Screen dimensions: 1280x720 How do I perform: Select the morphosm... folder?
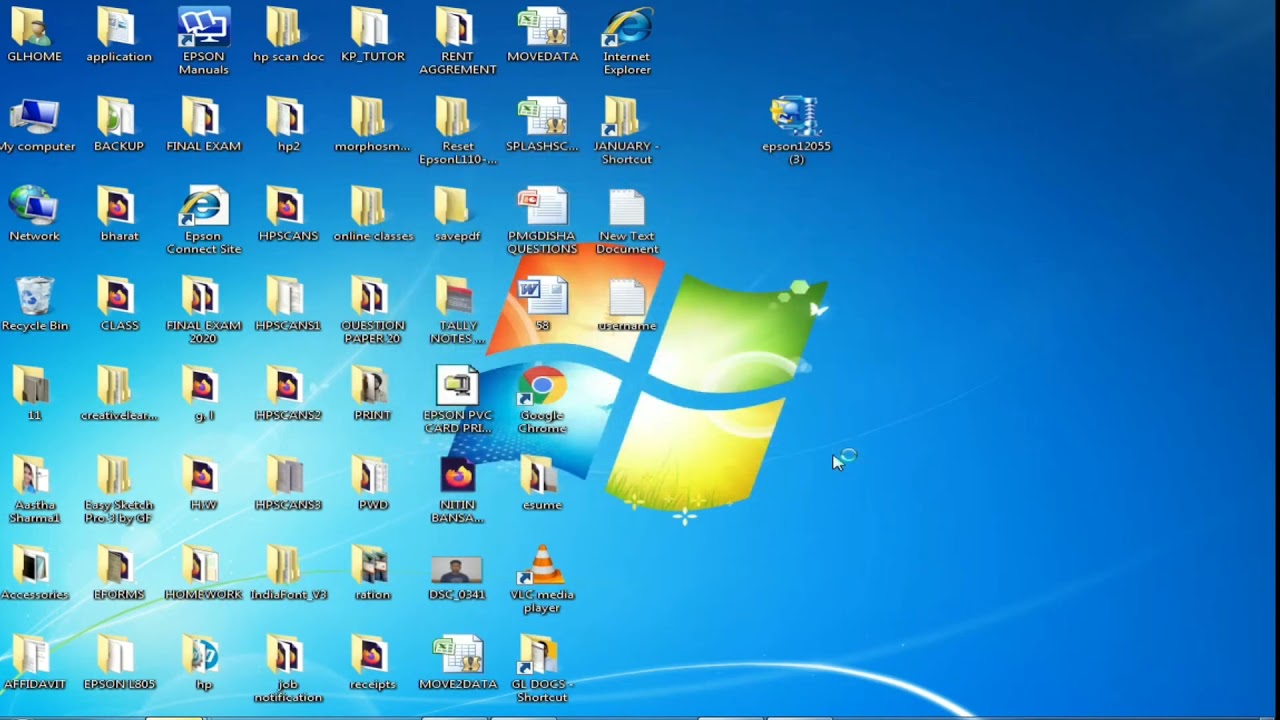tap(372, 125)
